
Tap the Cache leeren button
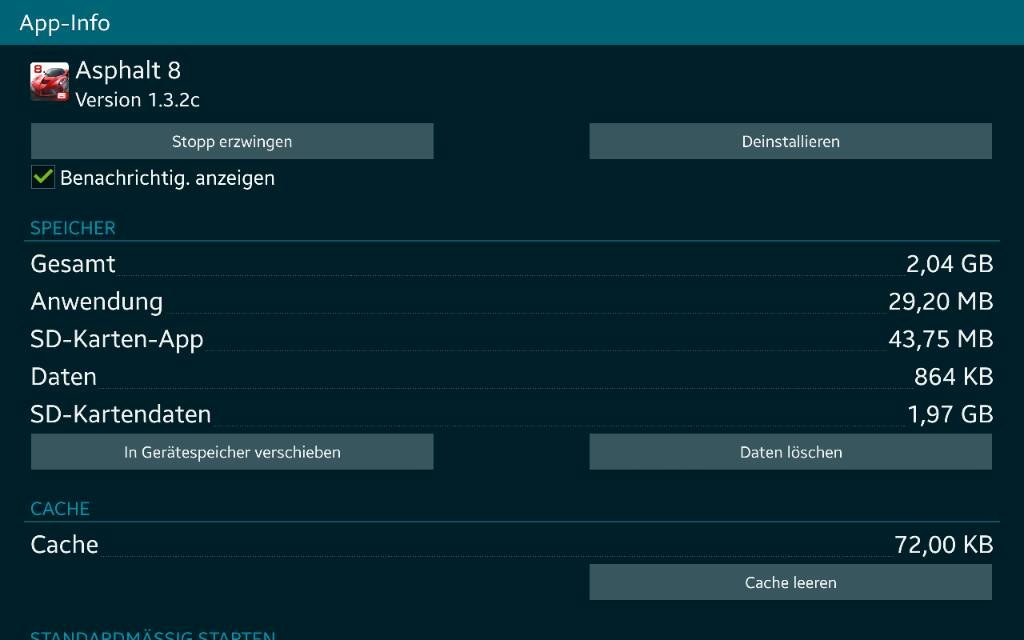tap(790, 582)
